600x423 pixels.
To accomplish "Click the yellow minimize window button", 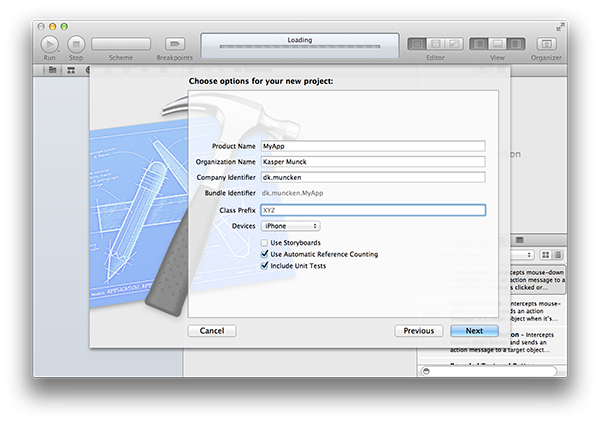I will pos(52,26).
